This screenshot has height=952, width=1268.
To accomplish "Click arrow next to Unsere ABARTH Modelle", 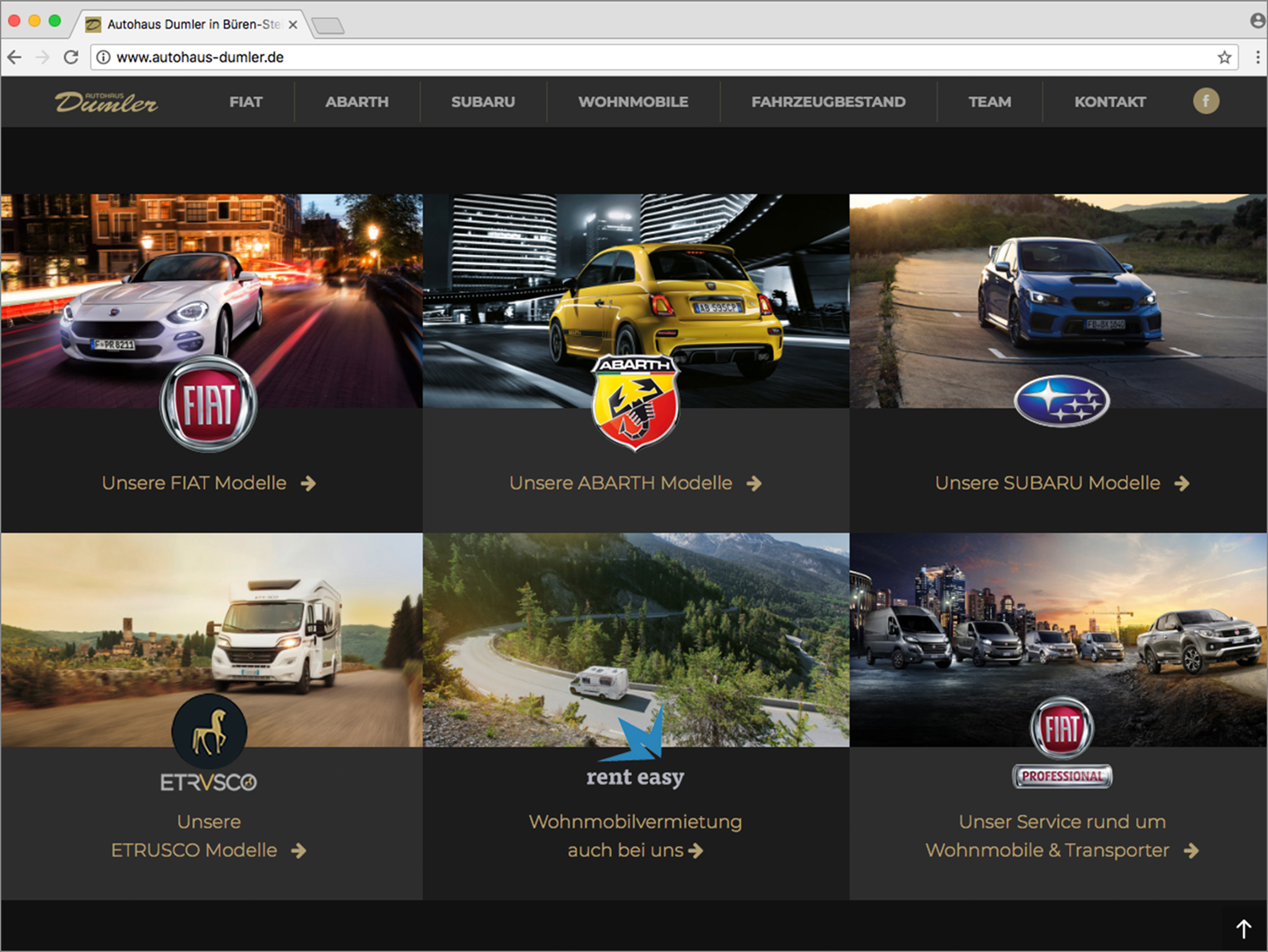I will [754, 483].
